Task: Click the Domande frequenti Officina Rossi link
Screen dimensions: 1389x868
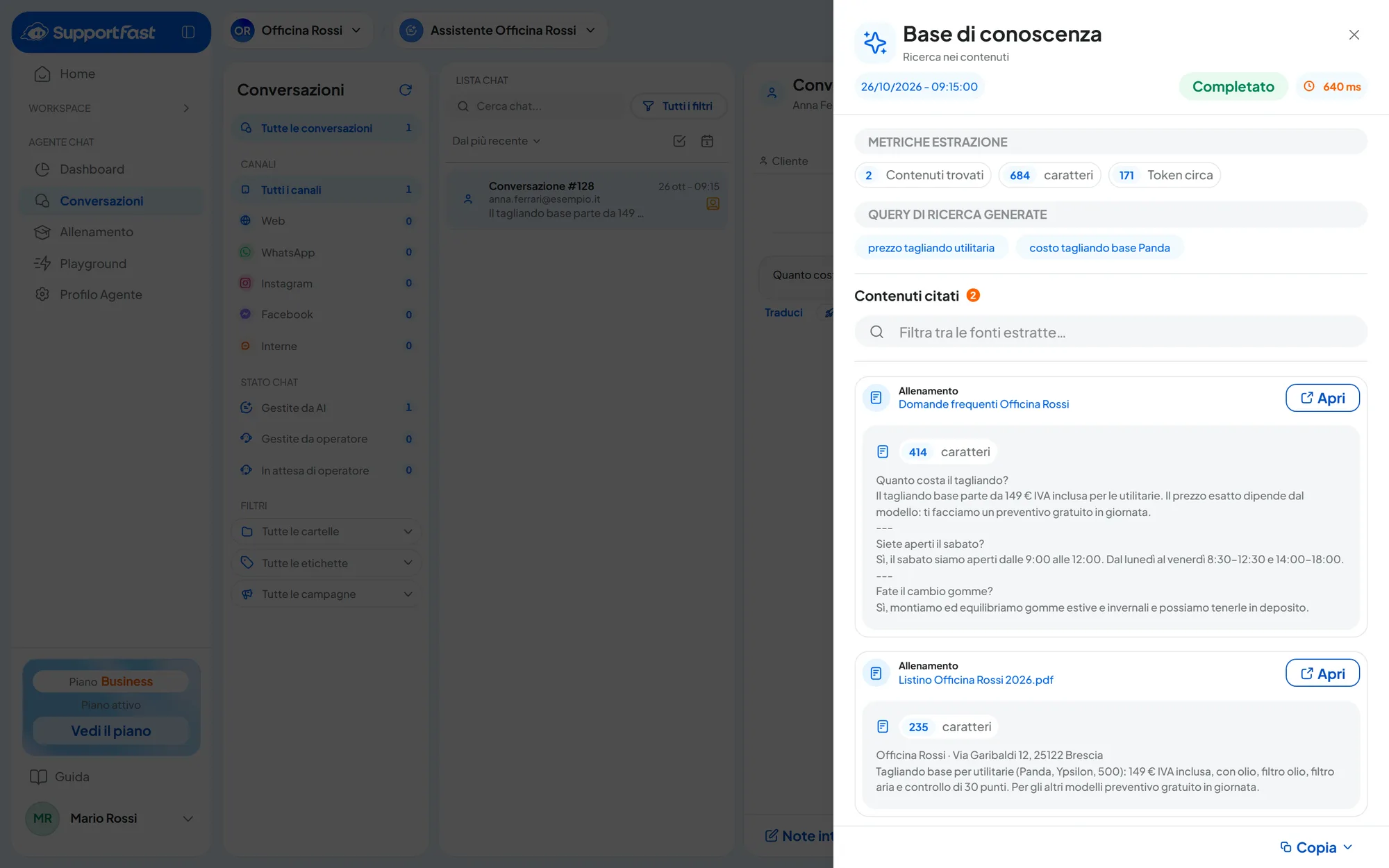Action: (x=983, y=404)
